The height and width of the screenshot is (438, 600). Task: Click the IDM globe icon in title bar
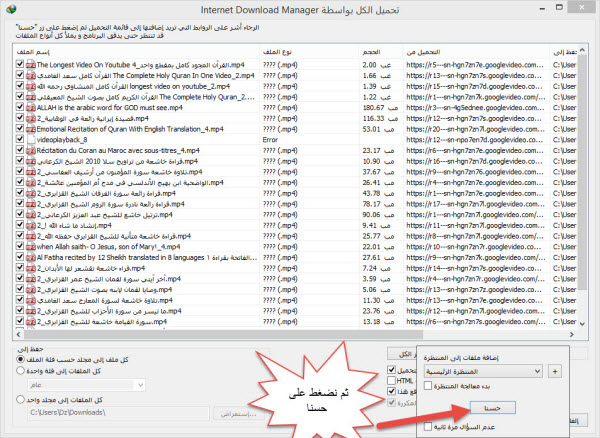pyautogui.click(x=11, y=9)
